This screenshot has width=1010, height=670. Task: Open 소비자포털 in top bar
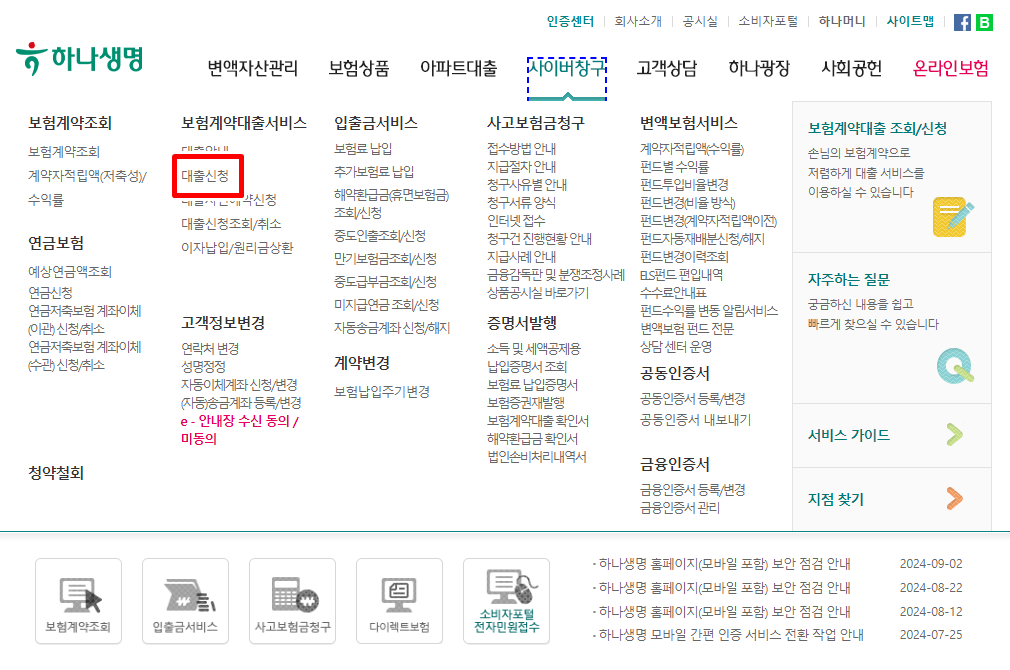[768, 21]
